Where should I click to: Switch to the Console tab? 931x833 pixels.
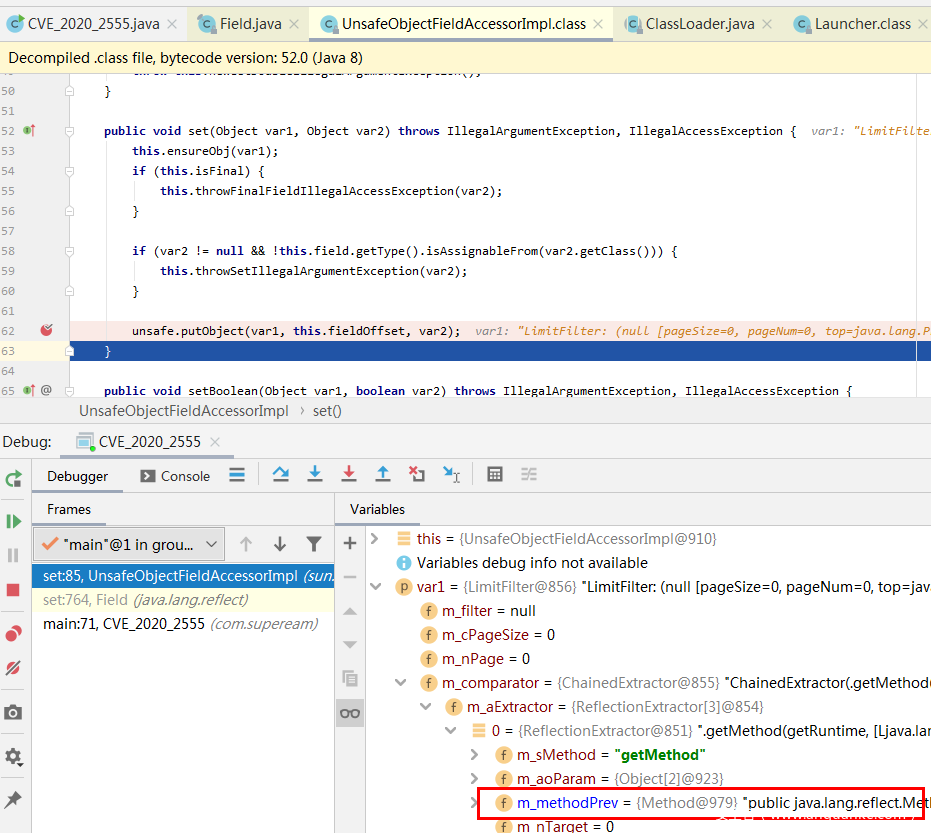[x=175, y=476]
